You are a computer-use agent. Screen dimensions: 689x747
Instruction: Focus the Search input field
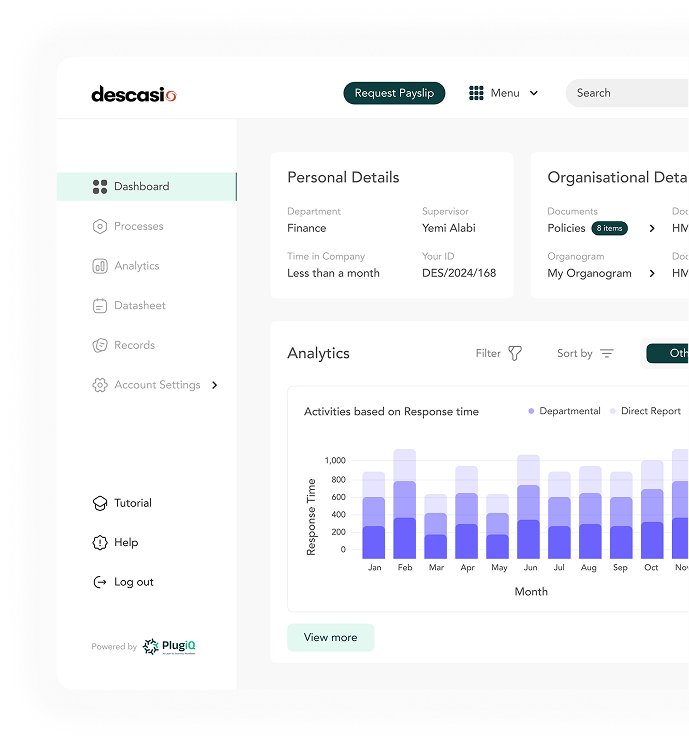coord(625,93)
